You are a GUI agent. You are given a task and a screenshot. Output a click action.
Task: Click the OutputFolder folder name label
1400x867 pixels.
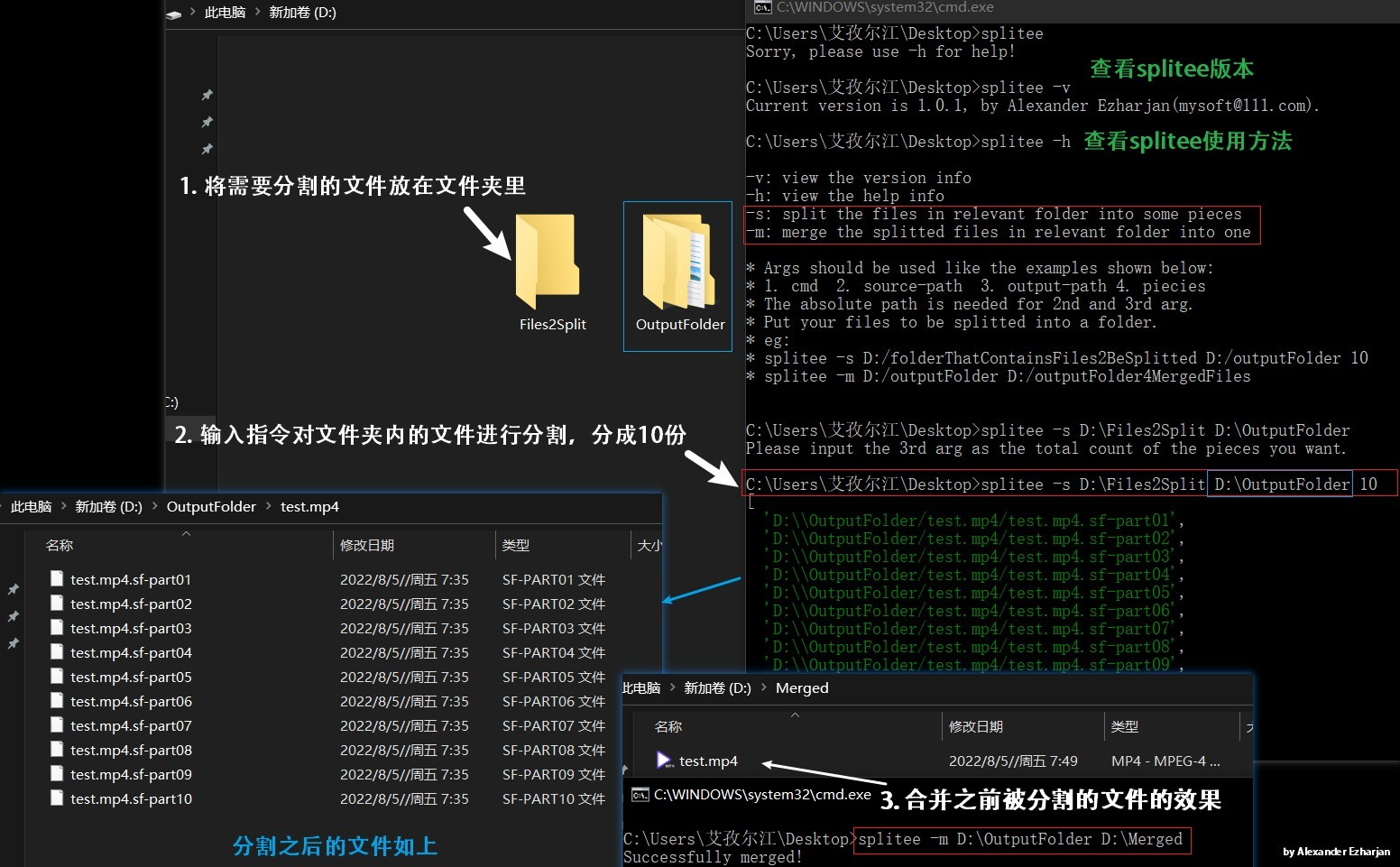tap(680, 325)
